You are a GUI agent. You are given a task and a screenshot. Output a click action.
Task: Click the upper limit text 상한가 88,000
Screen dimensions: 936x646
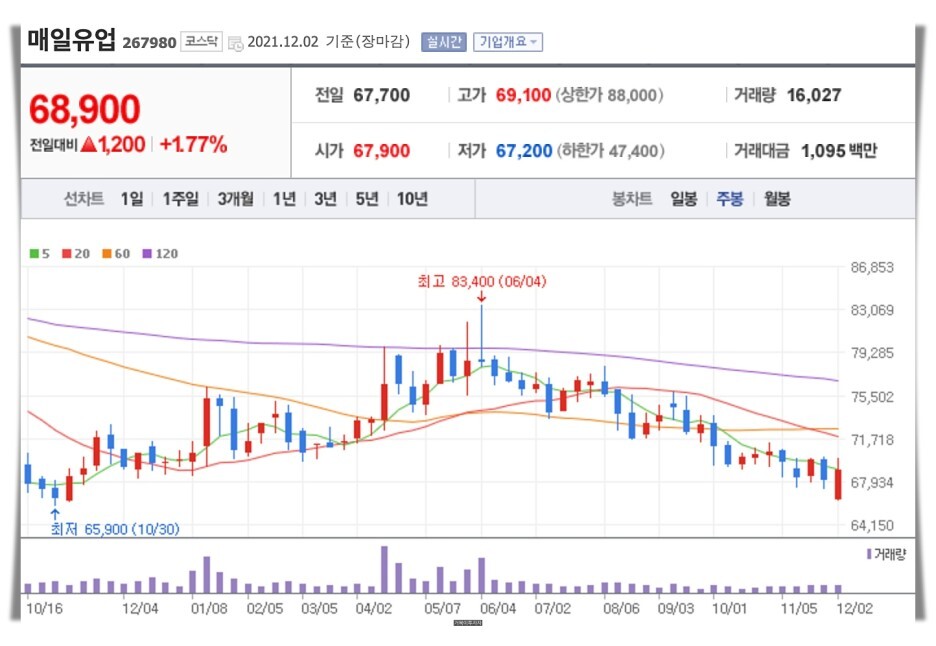609,95
